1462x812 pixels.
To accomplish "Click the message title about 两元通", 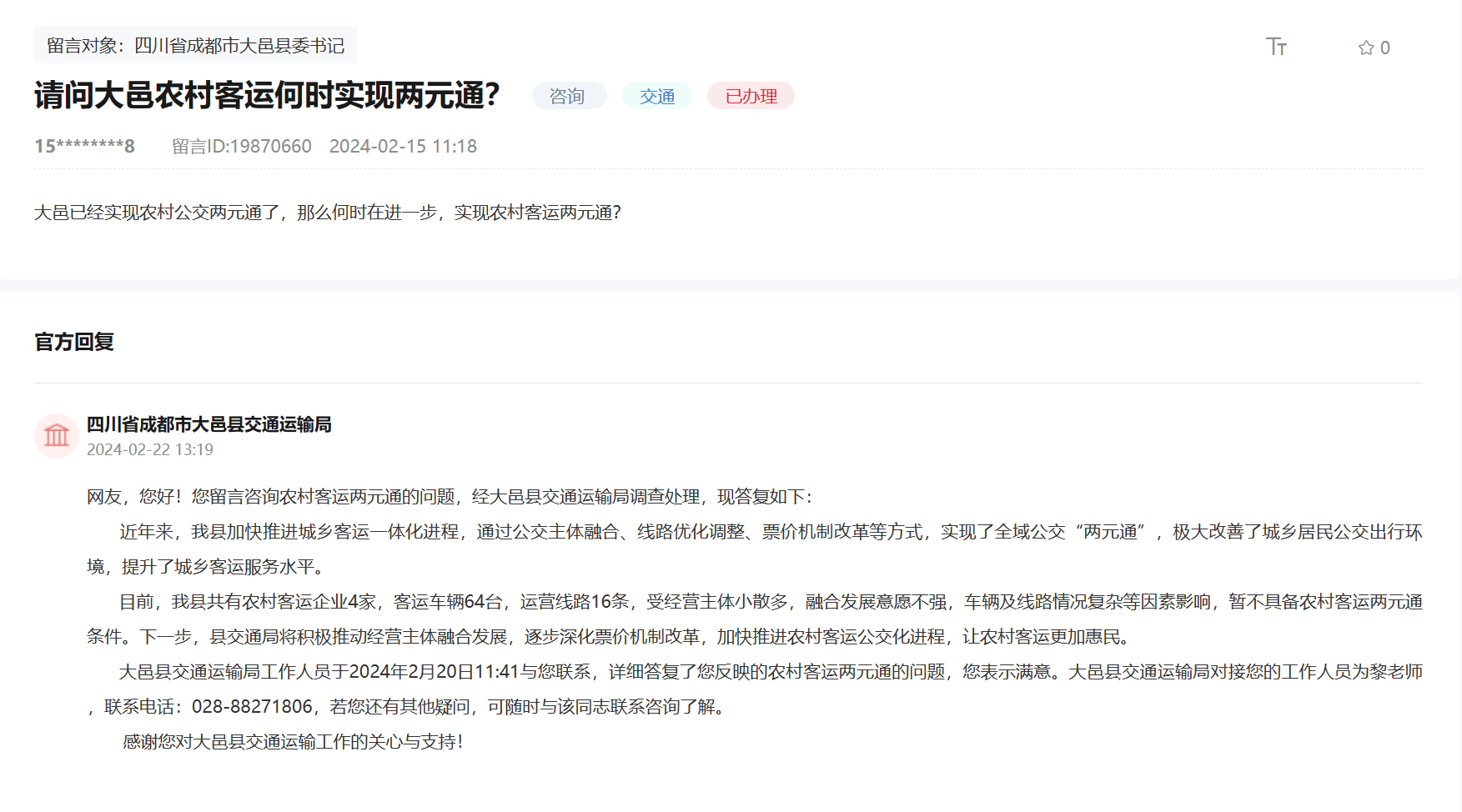I will point(265,95).
